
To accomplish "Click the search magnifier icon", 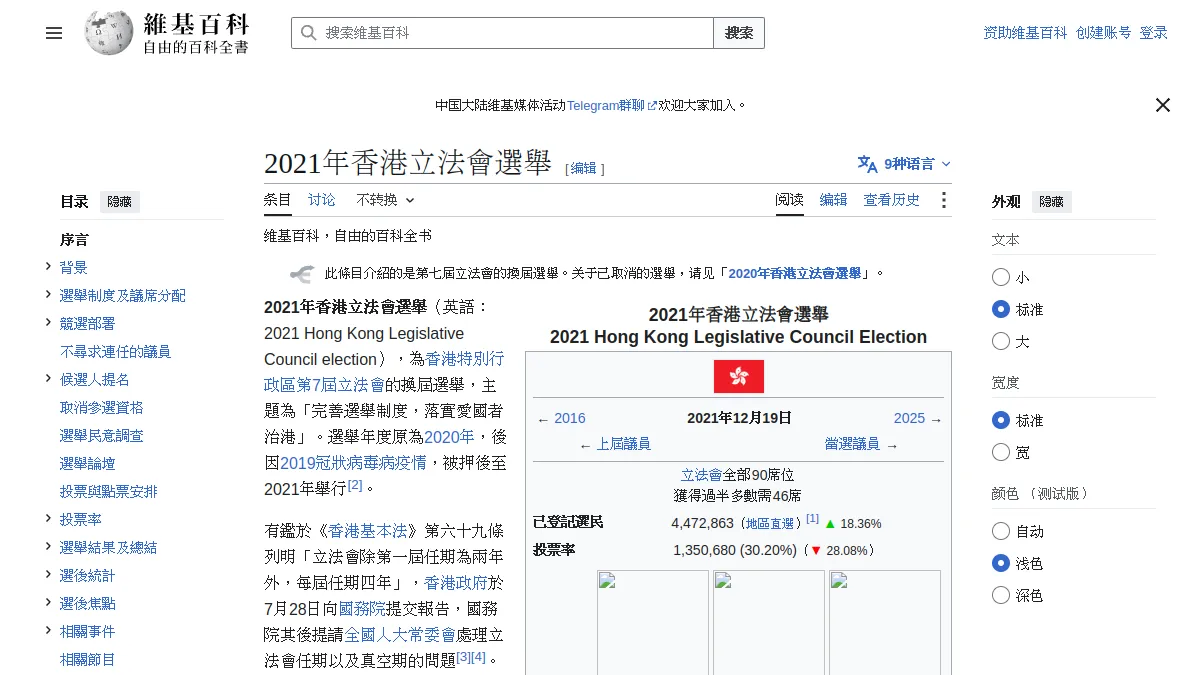I will coord(308,33).
